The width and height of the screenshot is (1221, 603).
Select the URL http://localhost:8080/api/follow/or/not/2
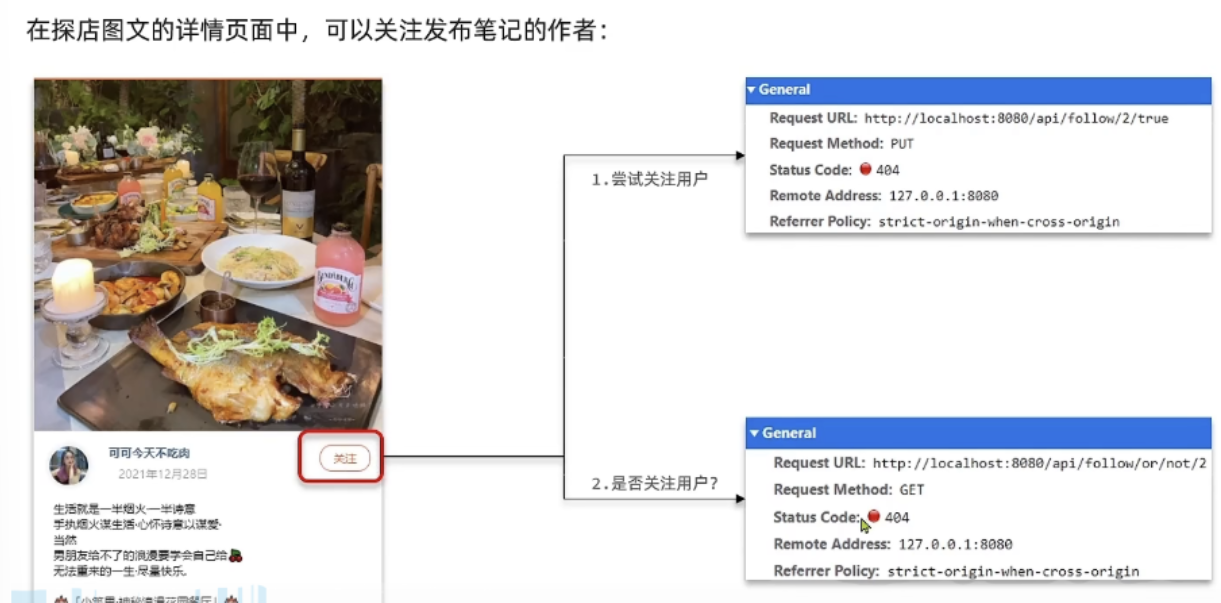[x=1039, y=464]
